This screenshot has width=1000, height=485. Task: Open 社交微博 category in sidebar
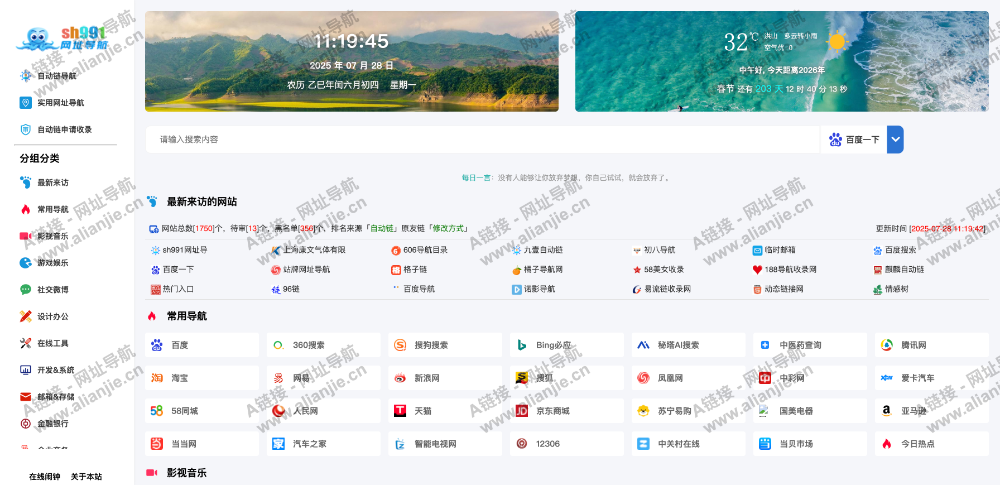coord(52,290)
